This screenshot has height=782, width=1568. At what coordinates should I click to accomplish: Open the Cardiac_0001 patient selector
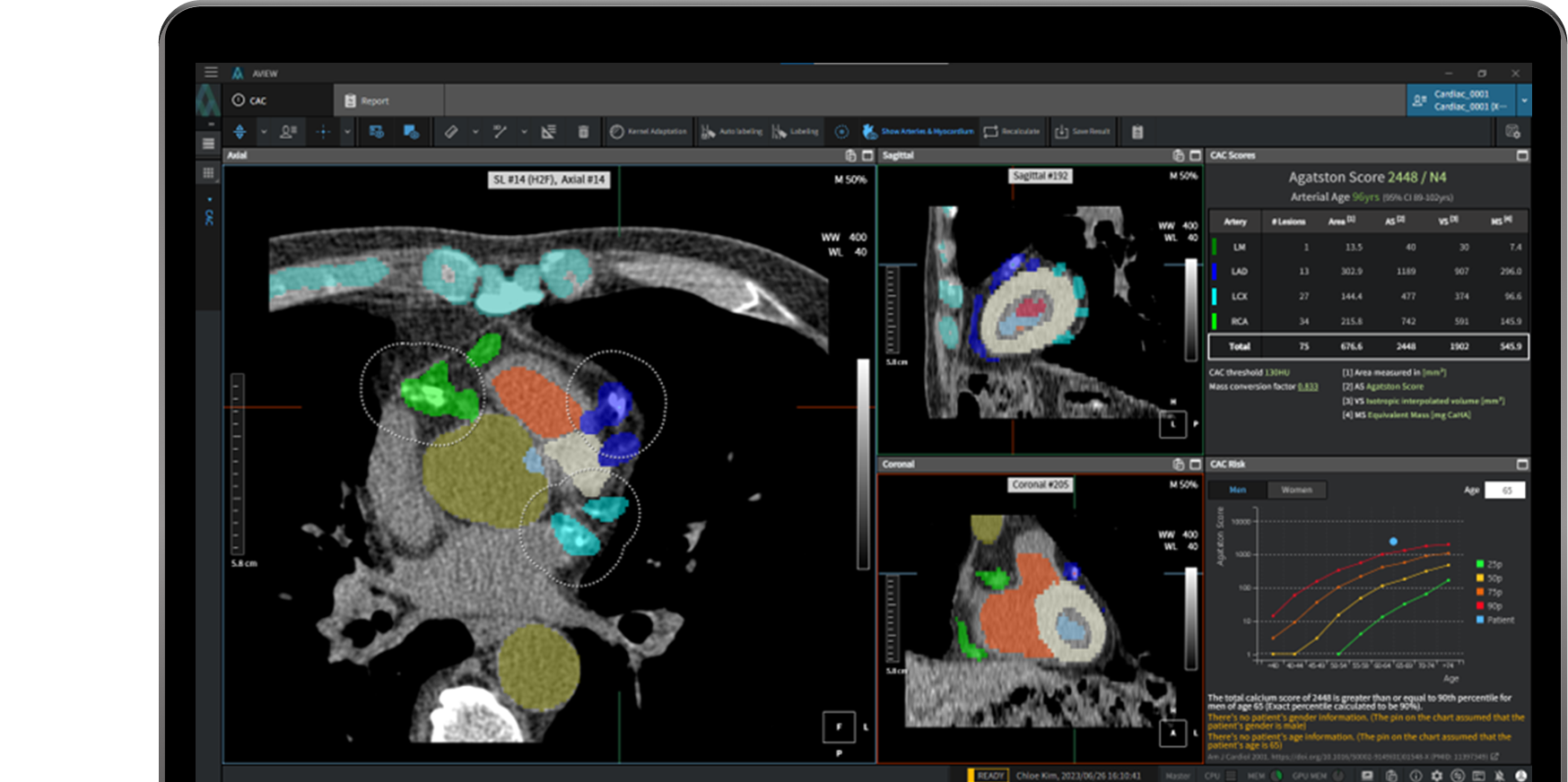point(1460,100)
